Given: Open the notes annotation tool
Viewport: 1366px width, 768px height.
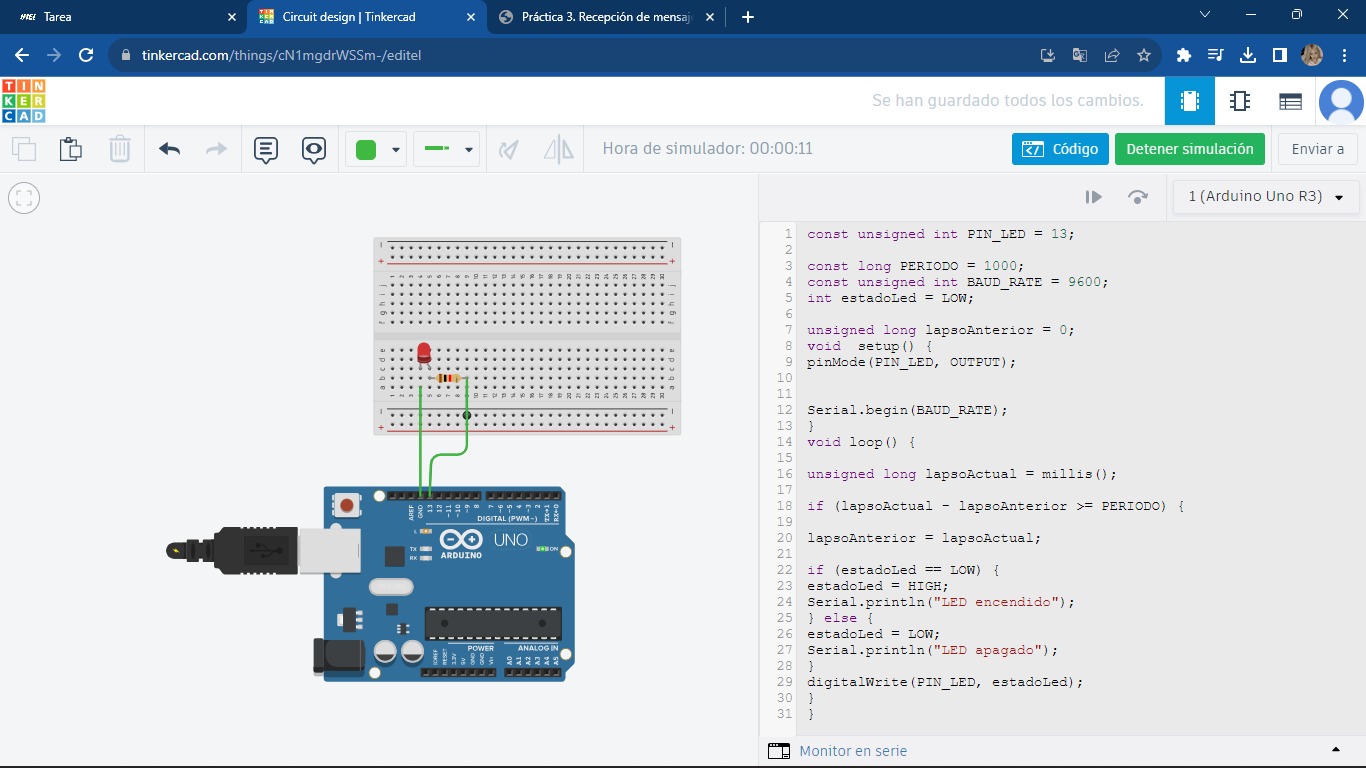Looking at the screenshot, I should [265, 149].
